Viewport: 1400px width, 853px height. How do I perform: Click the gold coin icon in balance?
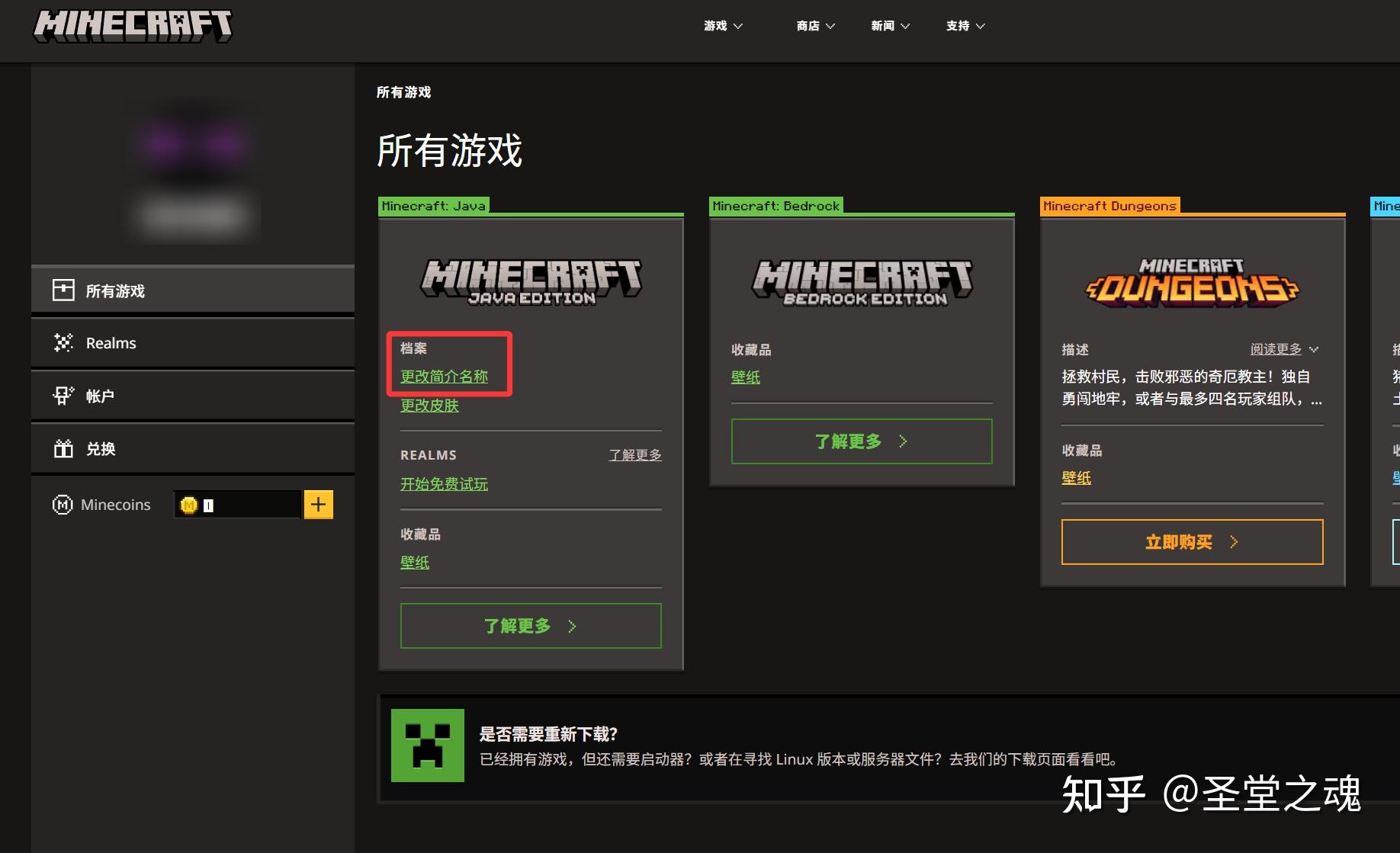[189, 505]
